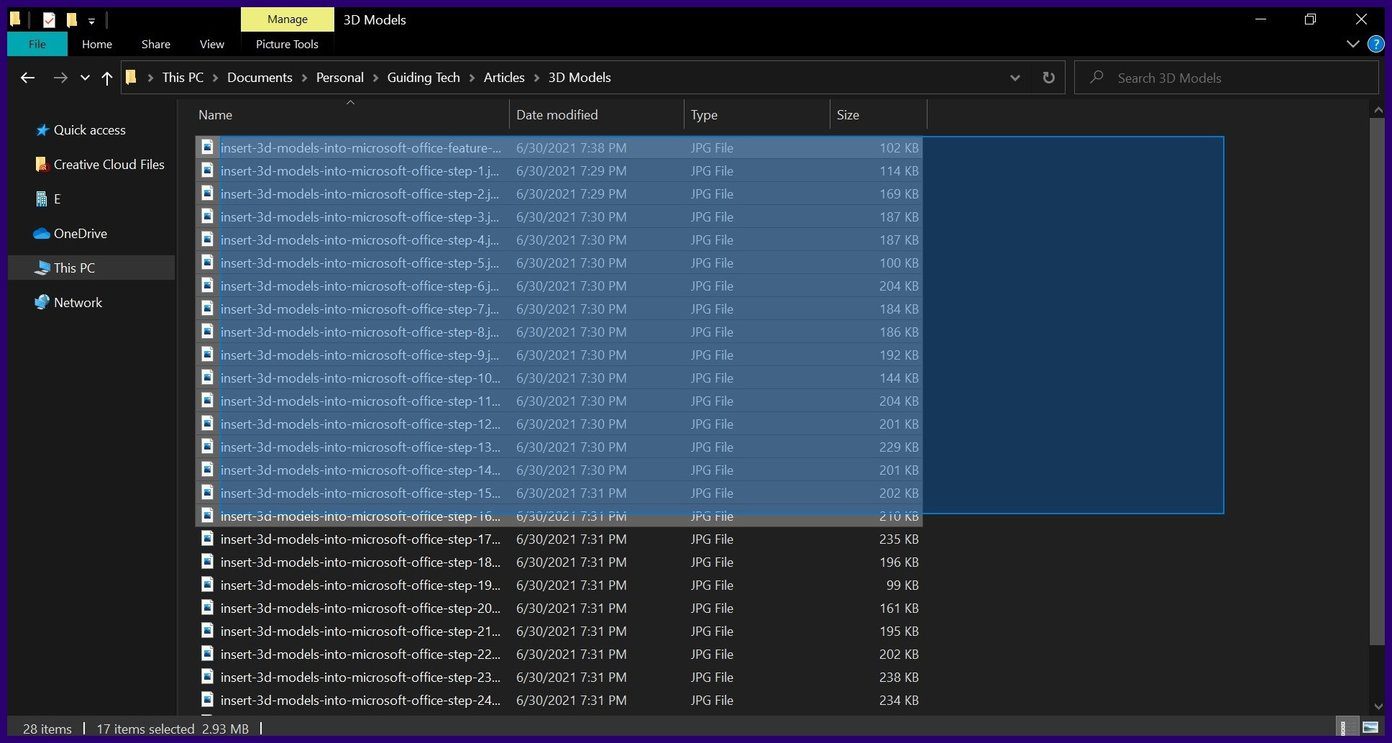Expand the chevron after Articles breadcrumb
Image resolution: width=1392 pixels, height=743 pixels.
(x=537, y=78)
